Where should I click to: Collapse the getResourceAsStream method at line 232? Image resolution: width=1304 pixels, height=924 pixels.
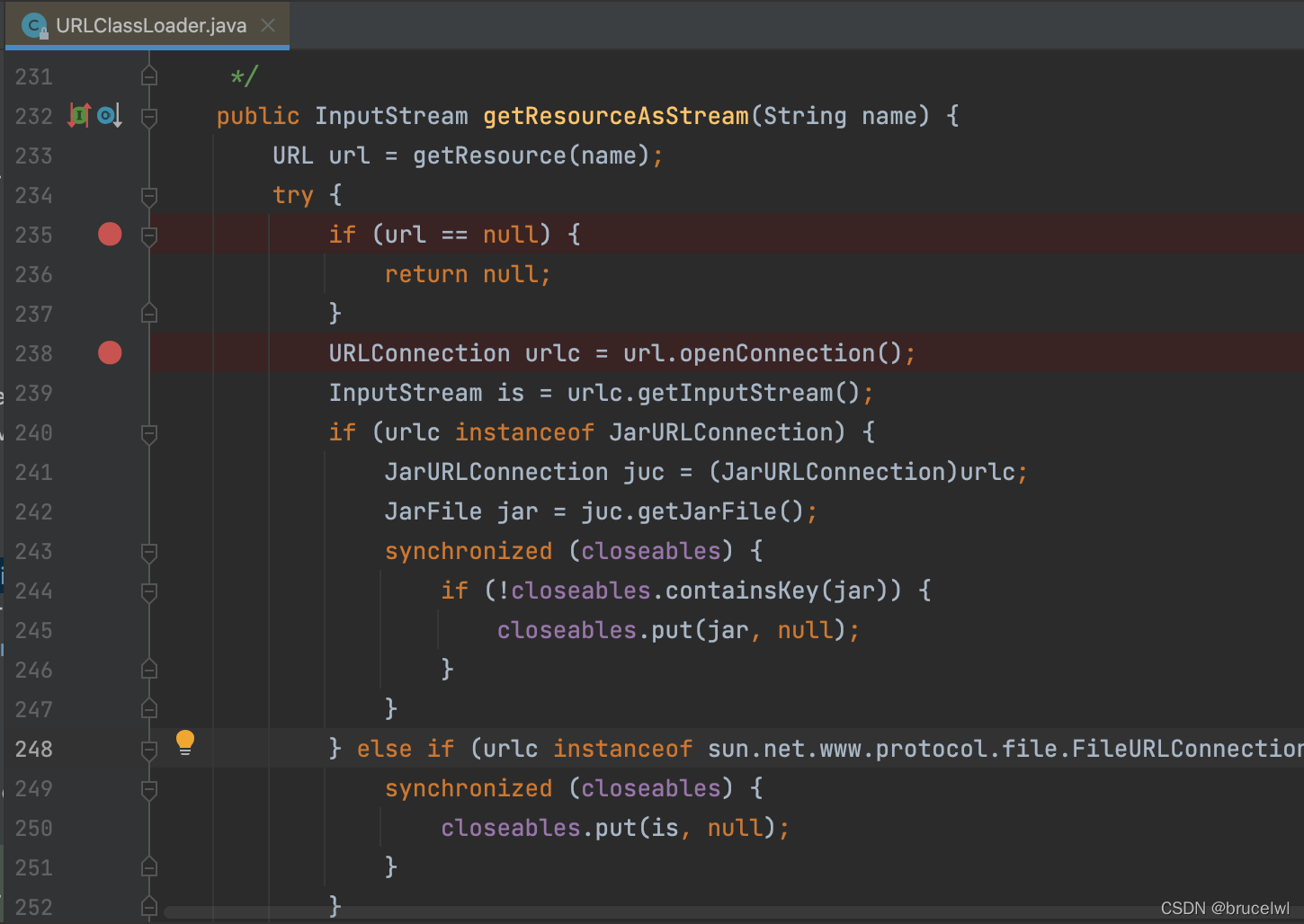[149, 117]
